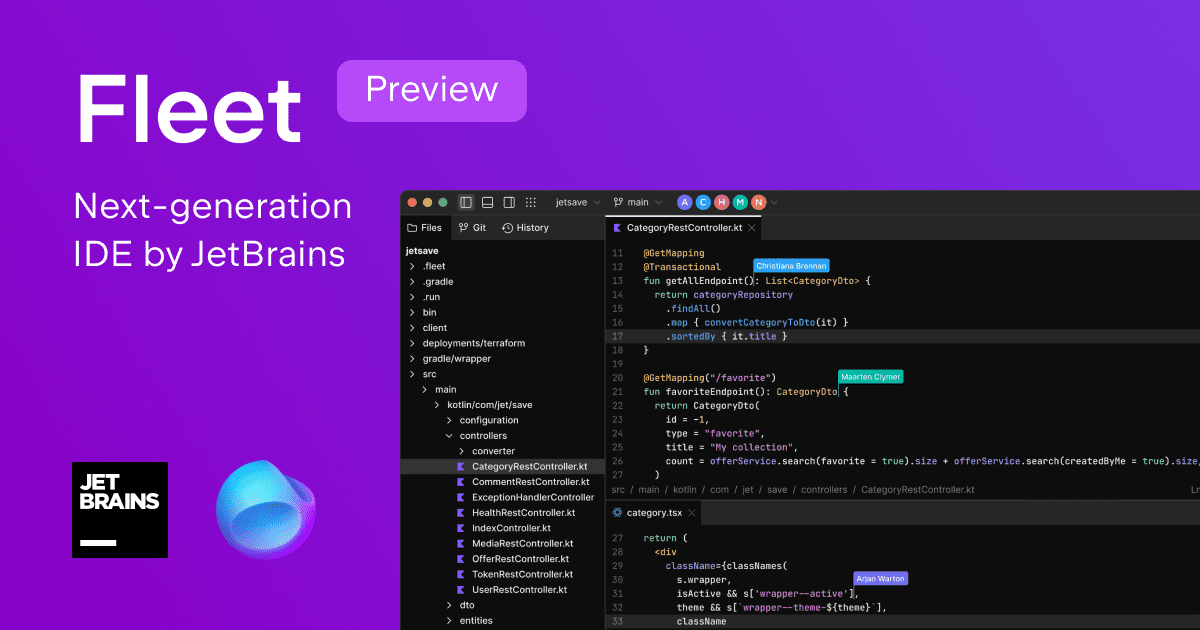Switch to the Git tab
Image resolution: width=1200 pixels, height=630 pixels.
coord(472,228)
